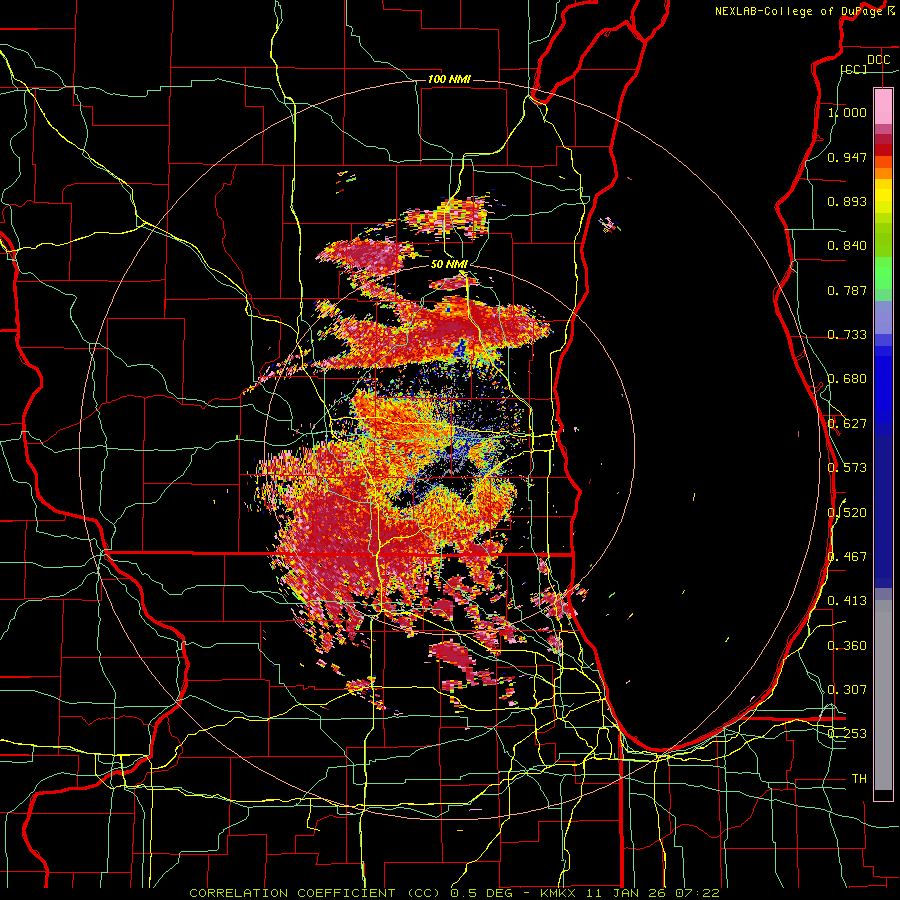Click the 11 JAN 26 date stamp
900x900 pixels.
coord(626,893)
